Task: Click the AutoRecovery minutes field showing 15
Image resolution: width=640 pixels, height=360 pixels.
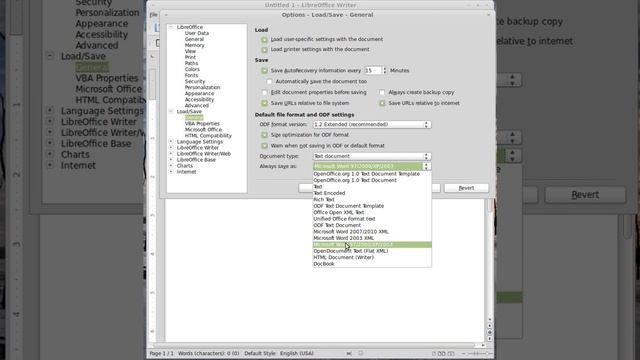Action: 373,71
